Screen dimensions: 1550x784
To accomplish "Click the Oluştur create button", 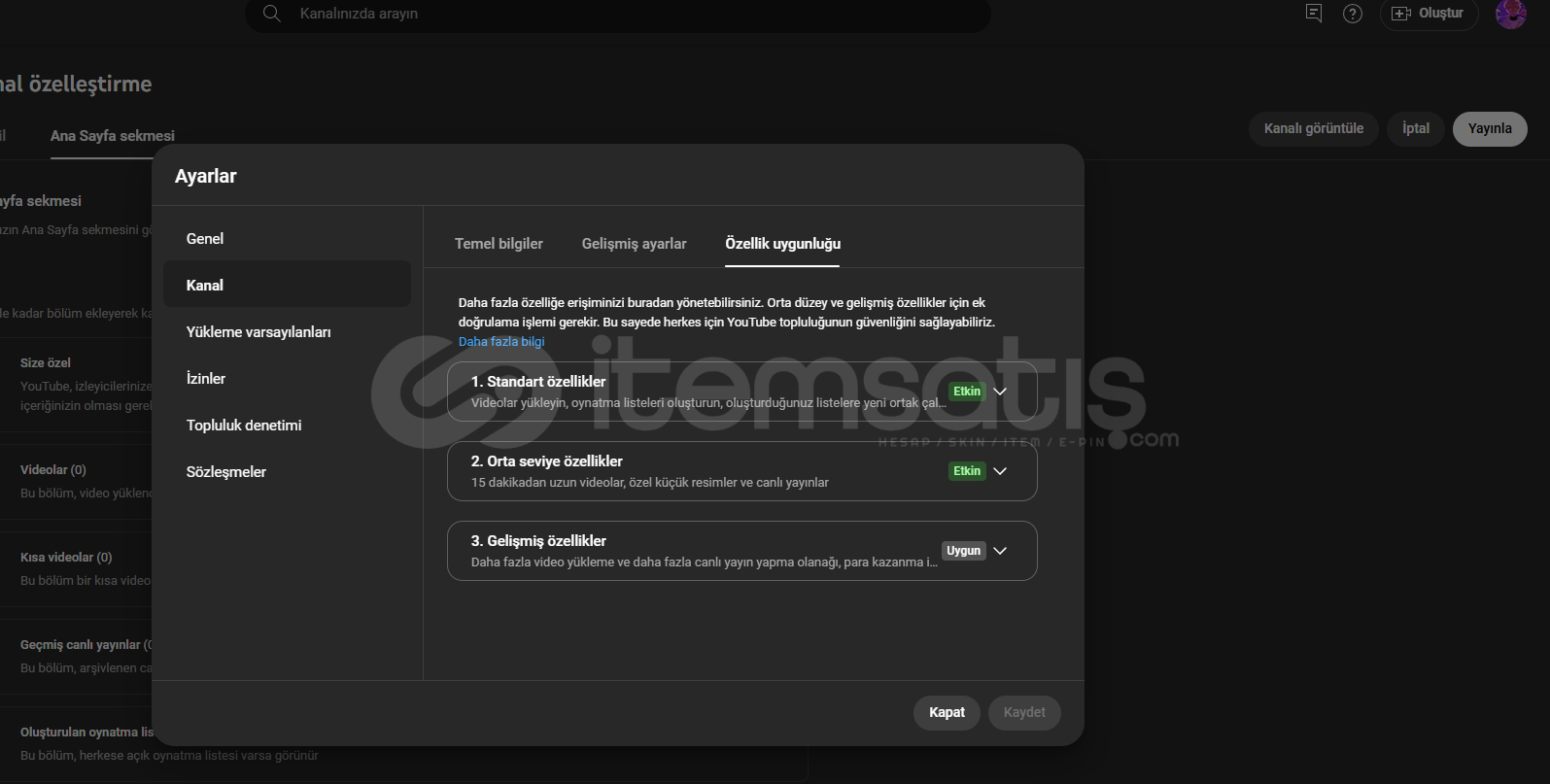I will pos(1429,14).
